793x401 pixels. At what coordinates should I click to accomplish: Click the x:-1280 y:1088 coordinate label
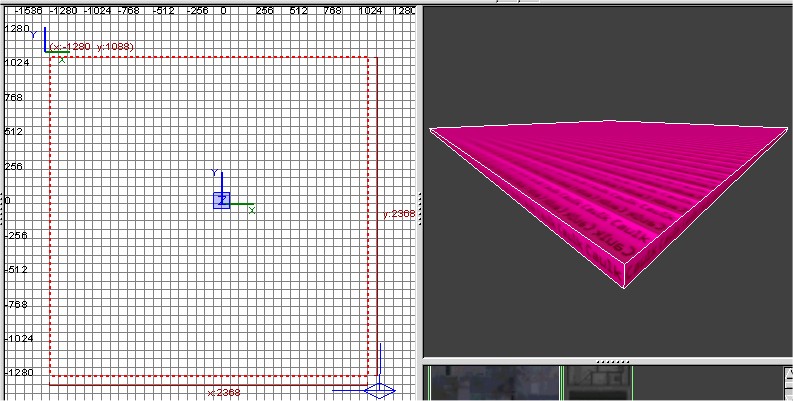click(x=92, y=47)
